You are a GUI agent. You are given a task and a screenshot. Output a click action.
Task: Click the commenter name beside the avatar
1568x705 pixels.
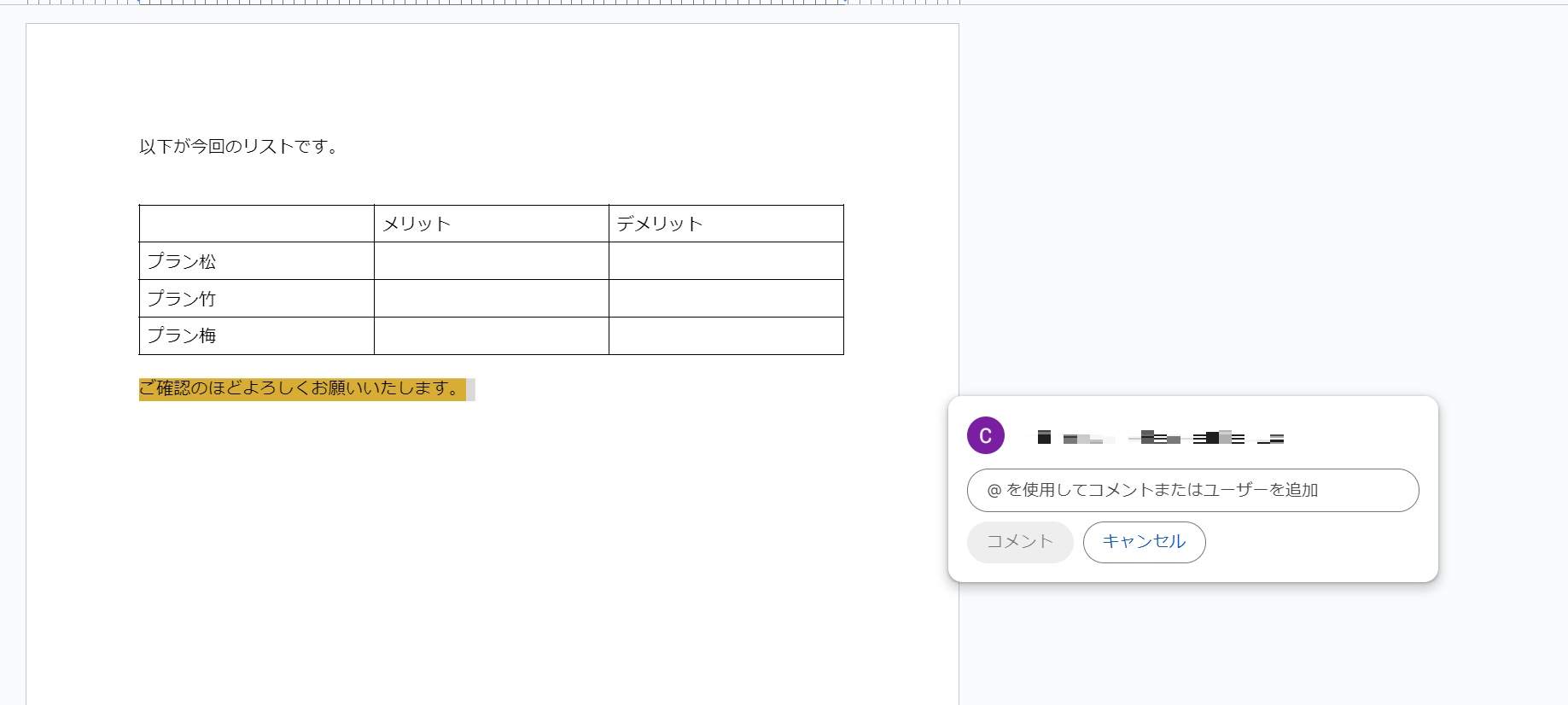(1160, 438)
